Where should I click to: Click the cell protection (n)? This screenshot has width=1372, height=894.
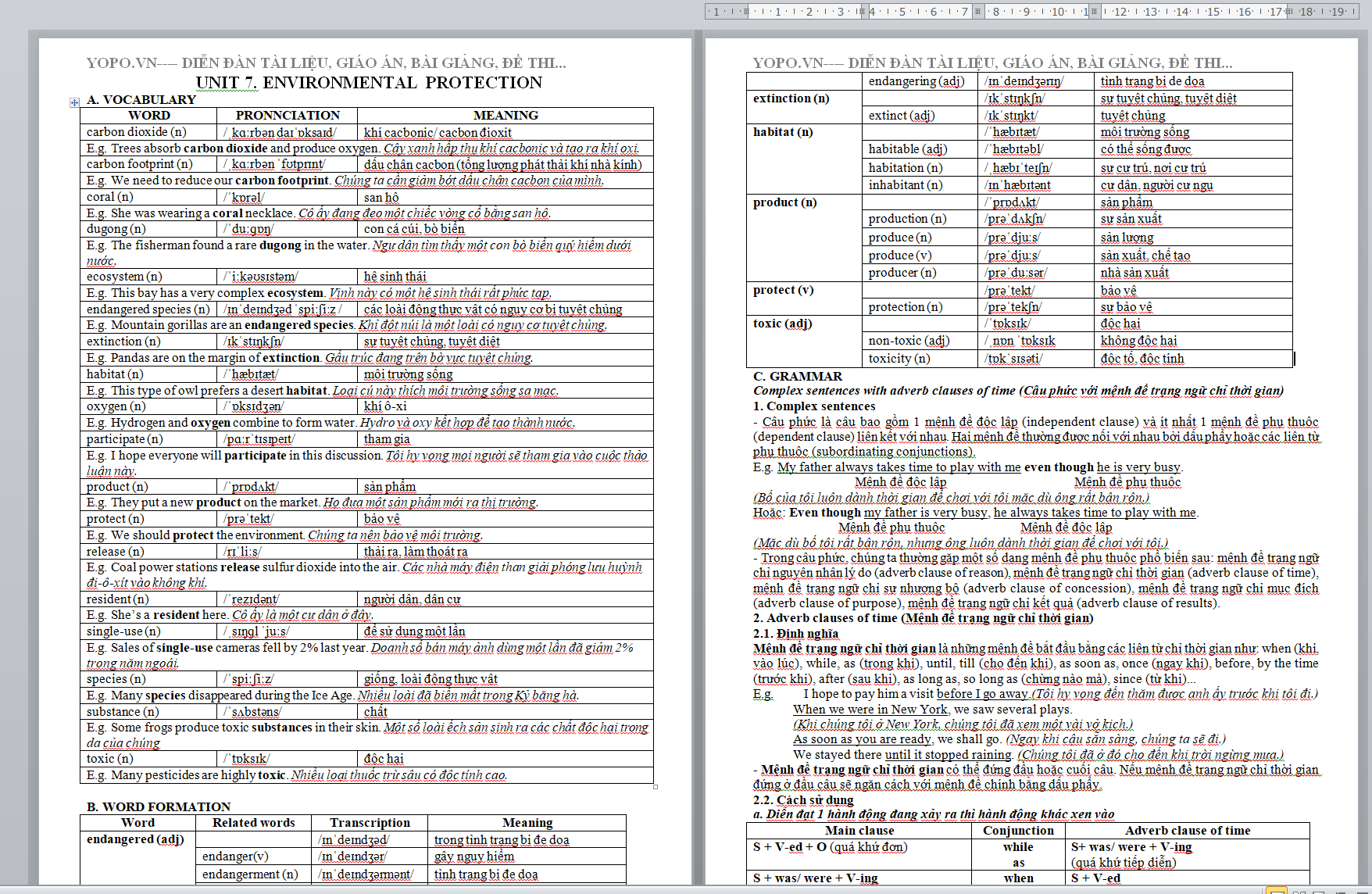click(920, 307)
